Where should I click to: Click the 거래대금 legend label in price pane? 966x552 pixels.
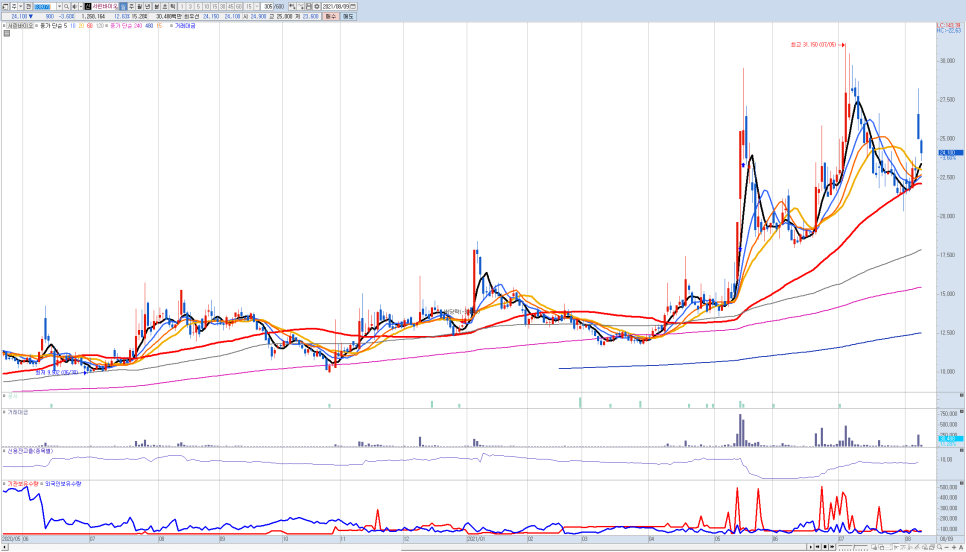[x=185, y=26]
